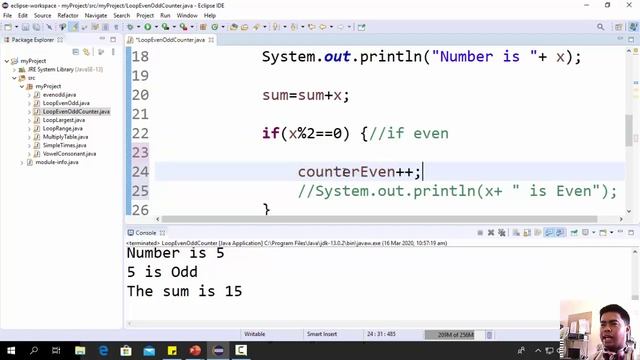Open Microsoft Edge from taskbar
This screenshot has width=640, height=360.
point(103,351)
